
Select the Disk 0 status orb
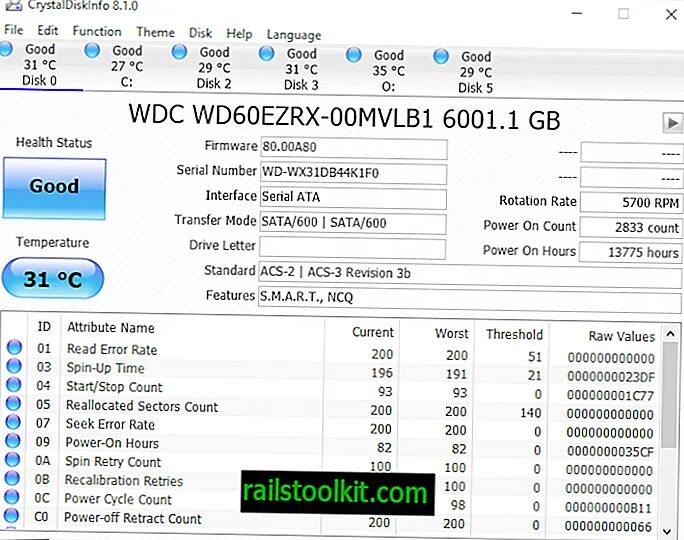pos(6,48)
